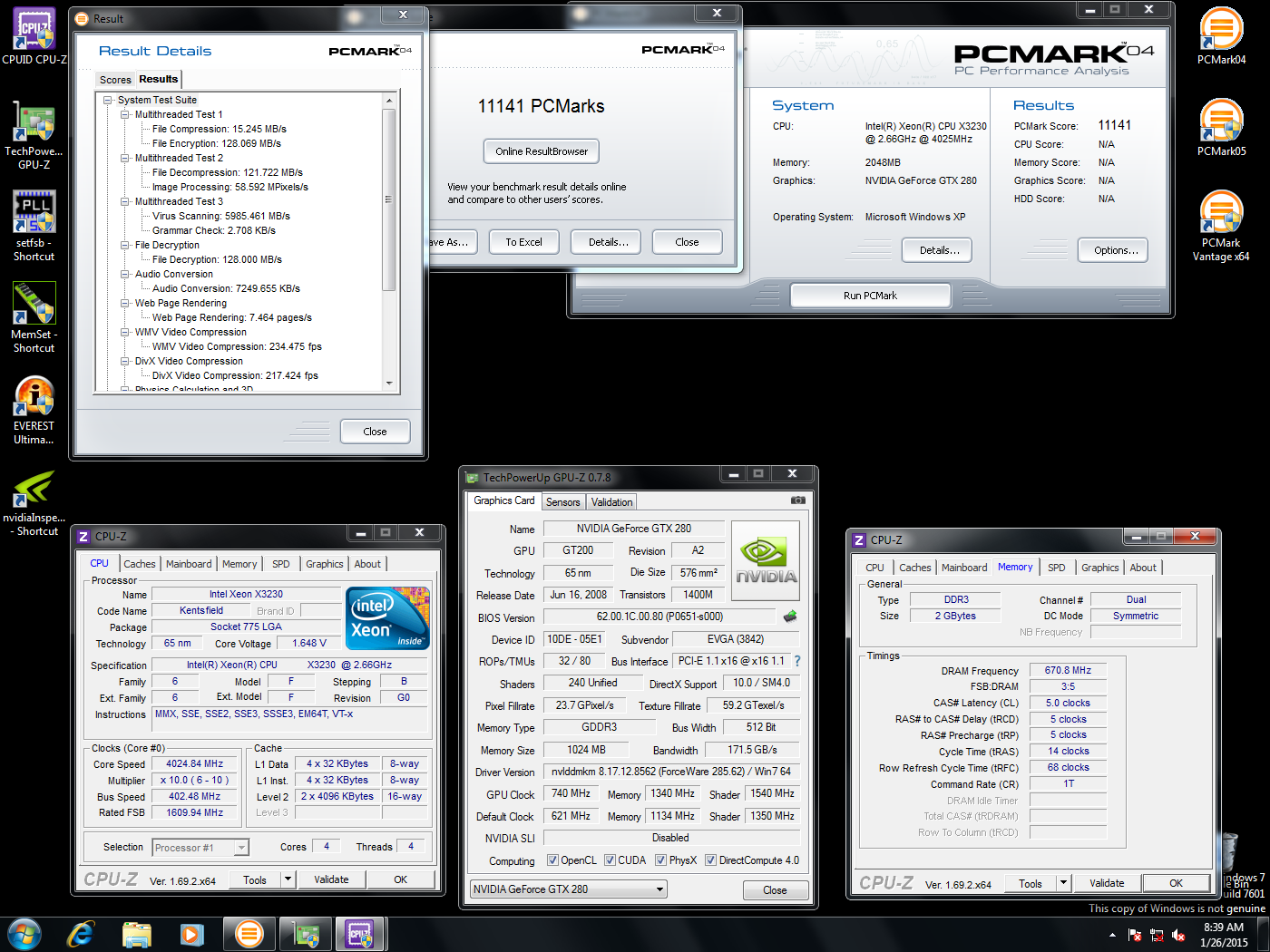Click the Bus Interface question mark icon
This screenshot has height=952, width=1270.
[797, 661]
